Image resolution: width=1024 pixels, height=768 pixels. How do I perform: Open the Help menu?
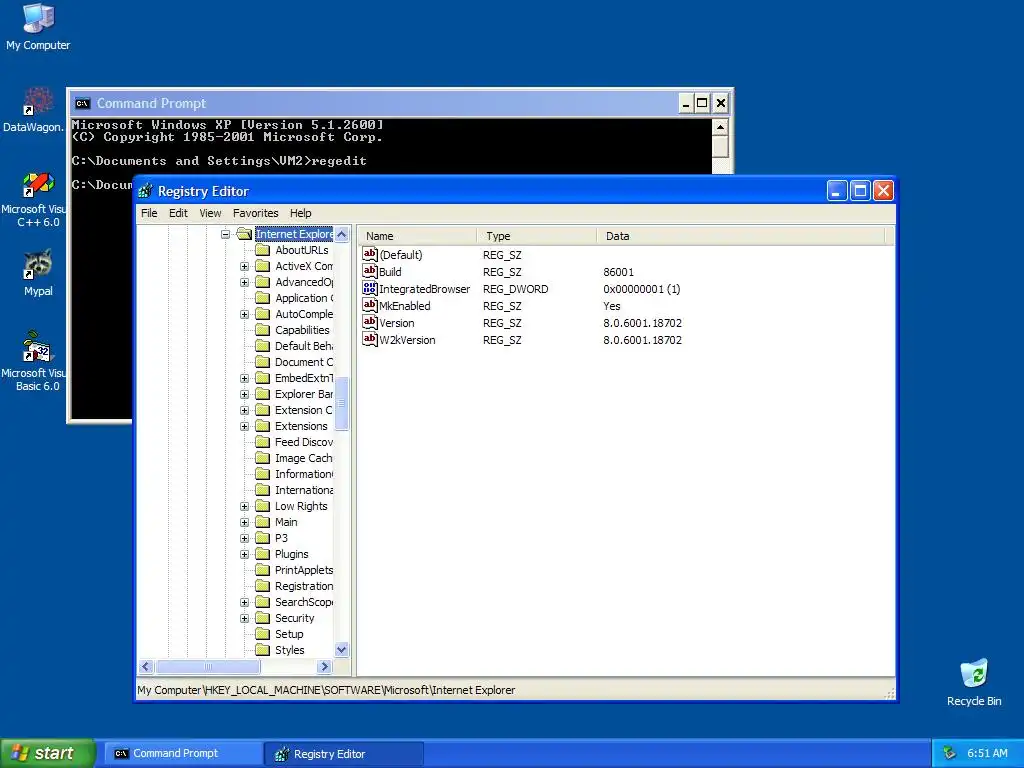click(x=300, y=213)
